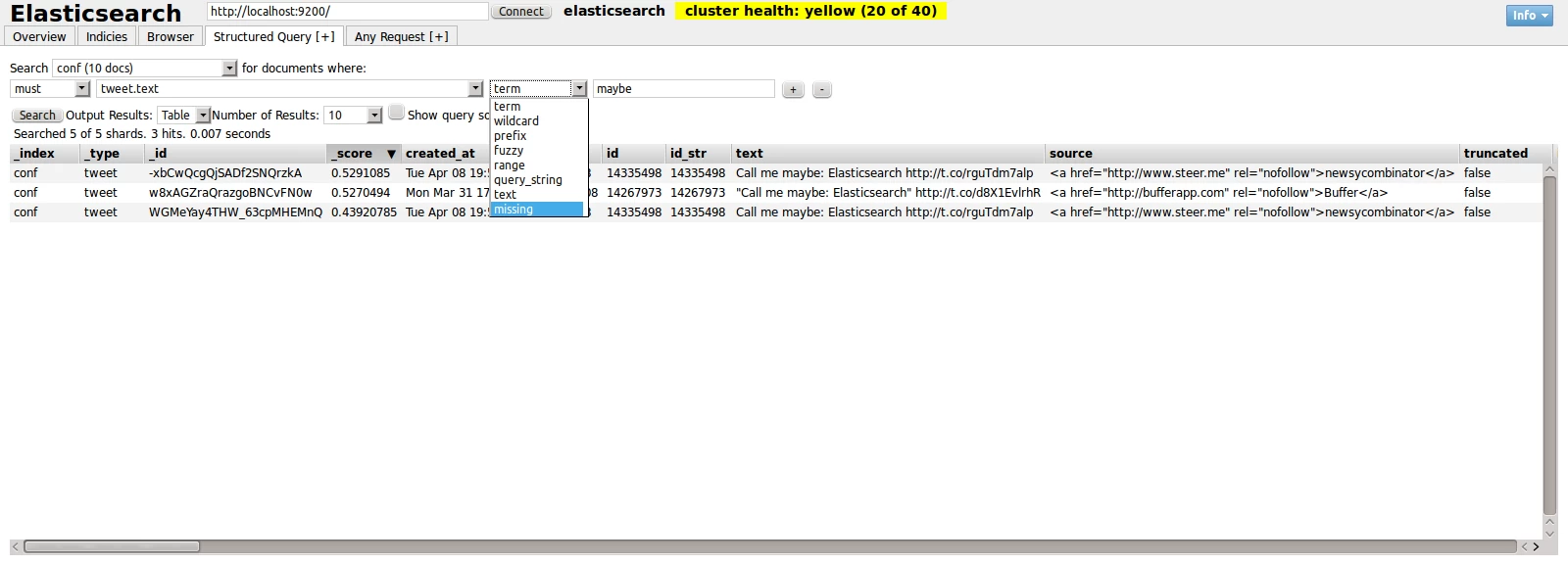Collapse the term query type dropdown
The image size is (1568, 564).
click(x=538, y=88)
